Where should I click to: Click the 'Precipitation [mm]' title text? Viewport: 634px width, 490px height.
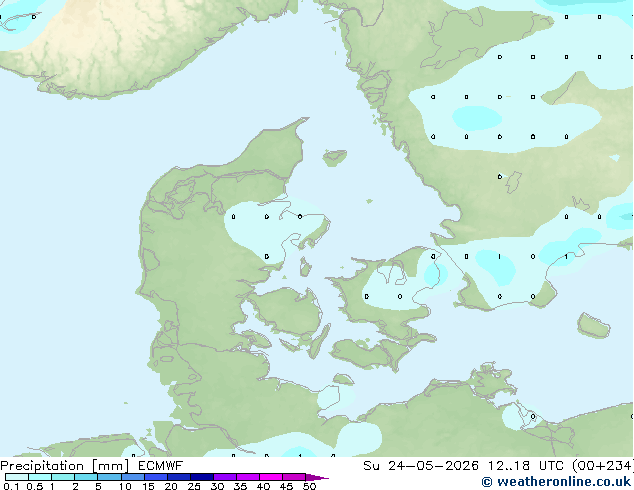[x=65, y=466]
